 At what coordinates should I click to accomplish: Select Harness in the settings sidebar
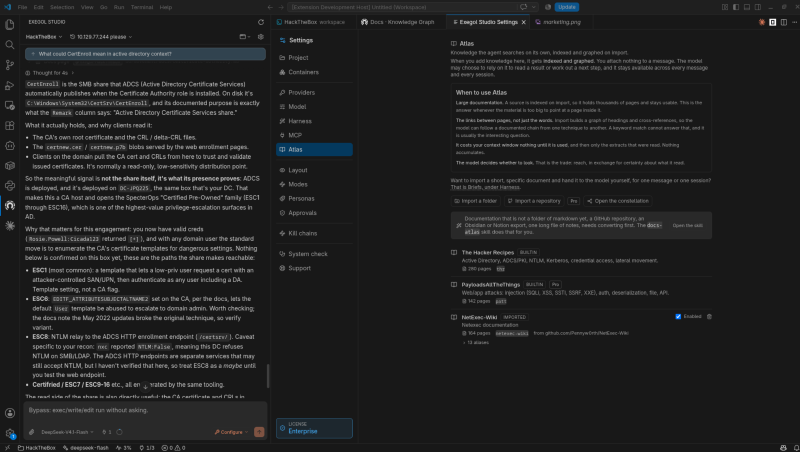pos(314,121)
